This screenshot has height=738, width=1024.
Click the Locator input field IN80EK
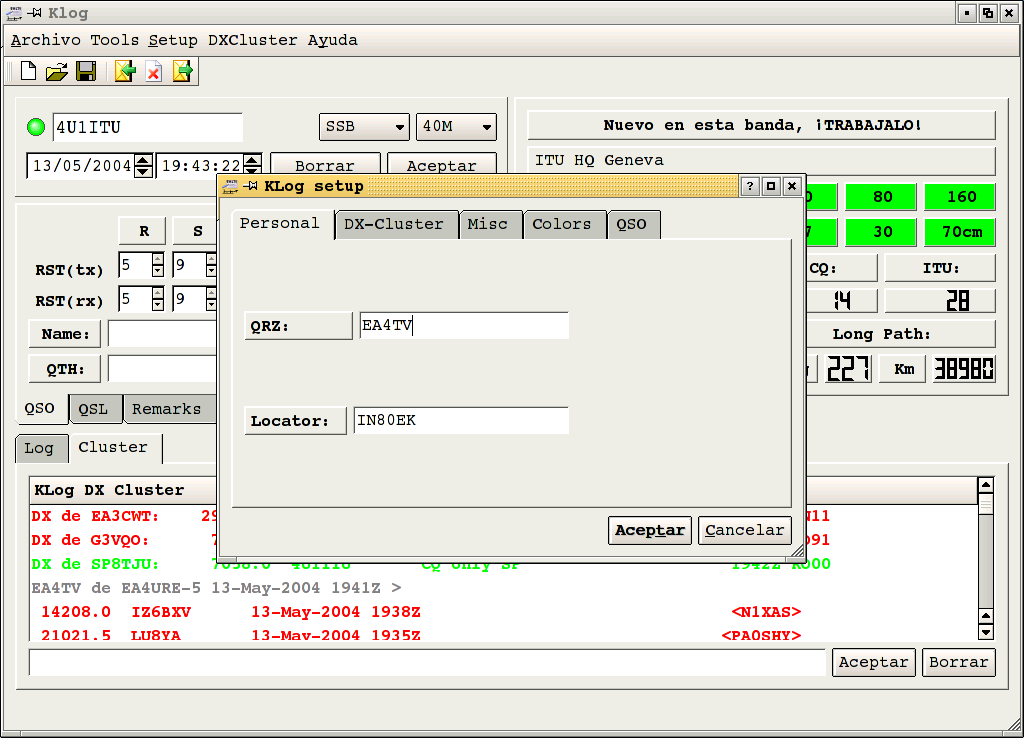click(461, 421)
